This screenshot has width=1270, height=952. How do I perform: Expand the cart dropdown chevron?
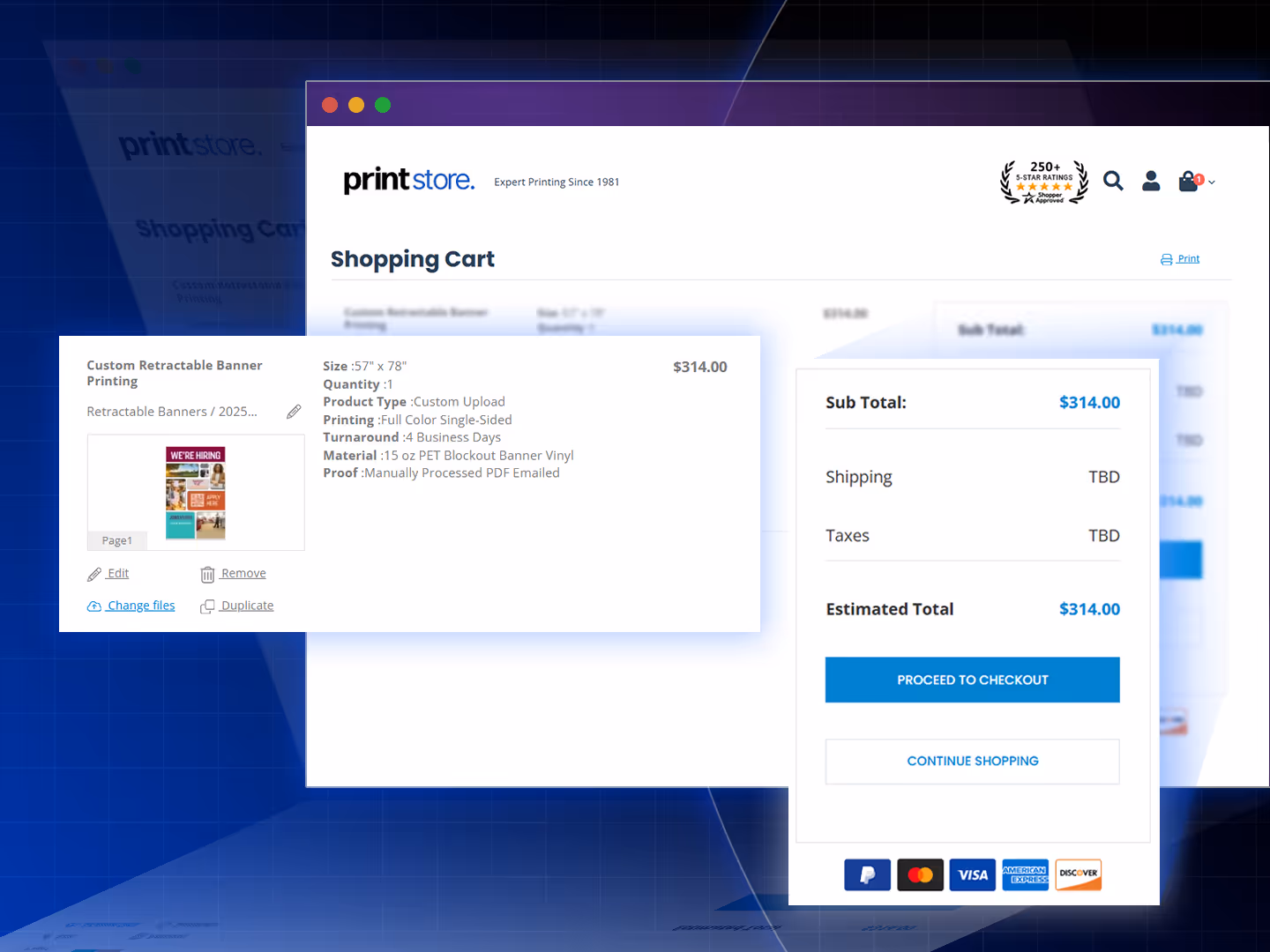coord(1212,182)
